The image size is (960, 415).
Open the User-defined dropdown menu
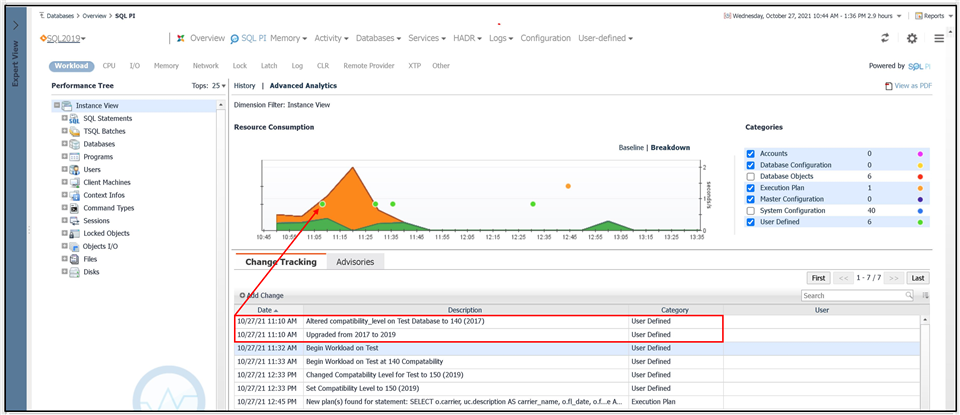click(605, 38)
